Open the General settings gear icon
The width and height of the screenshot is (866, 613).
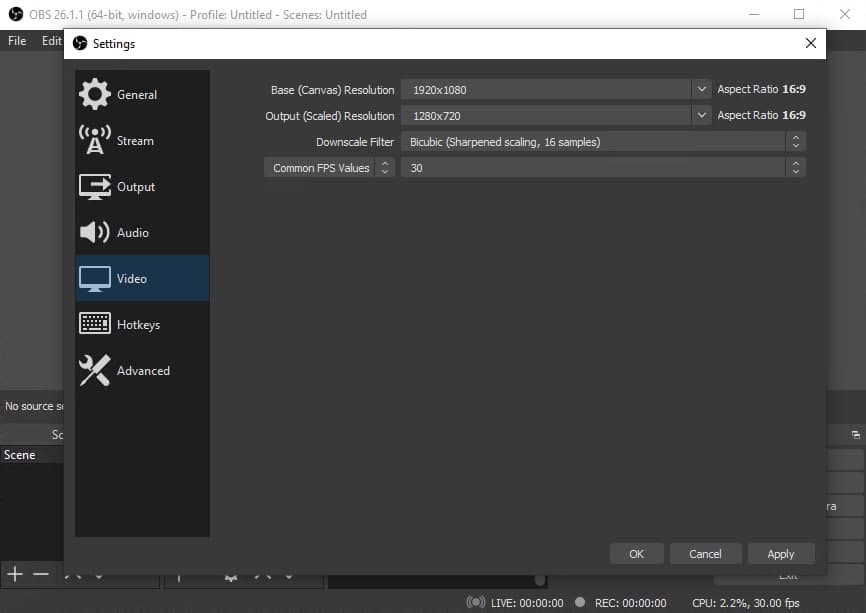95,94
